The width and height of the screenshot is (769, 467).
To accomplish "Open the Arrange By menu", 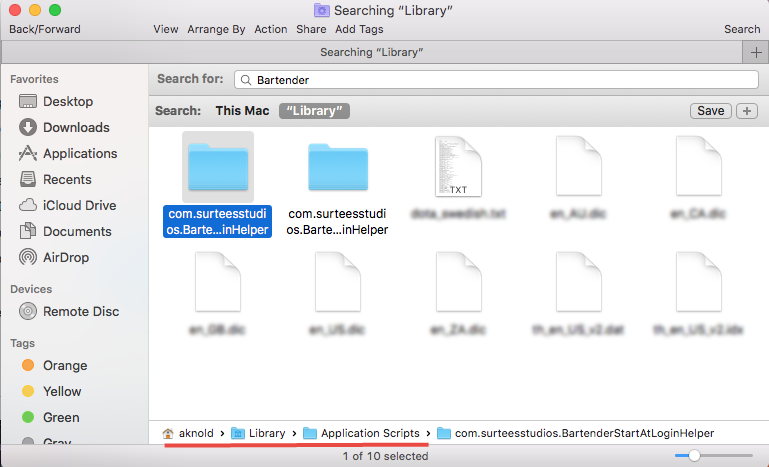I will pyautogui.click(x=216, y=29).
